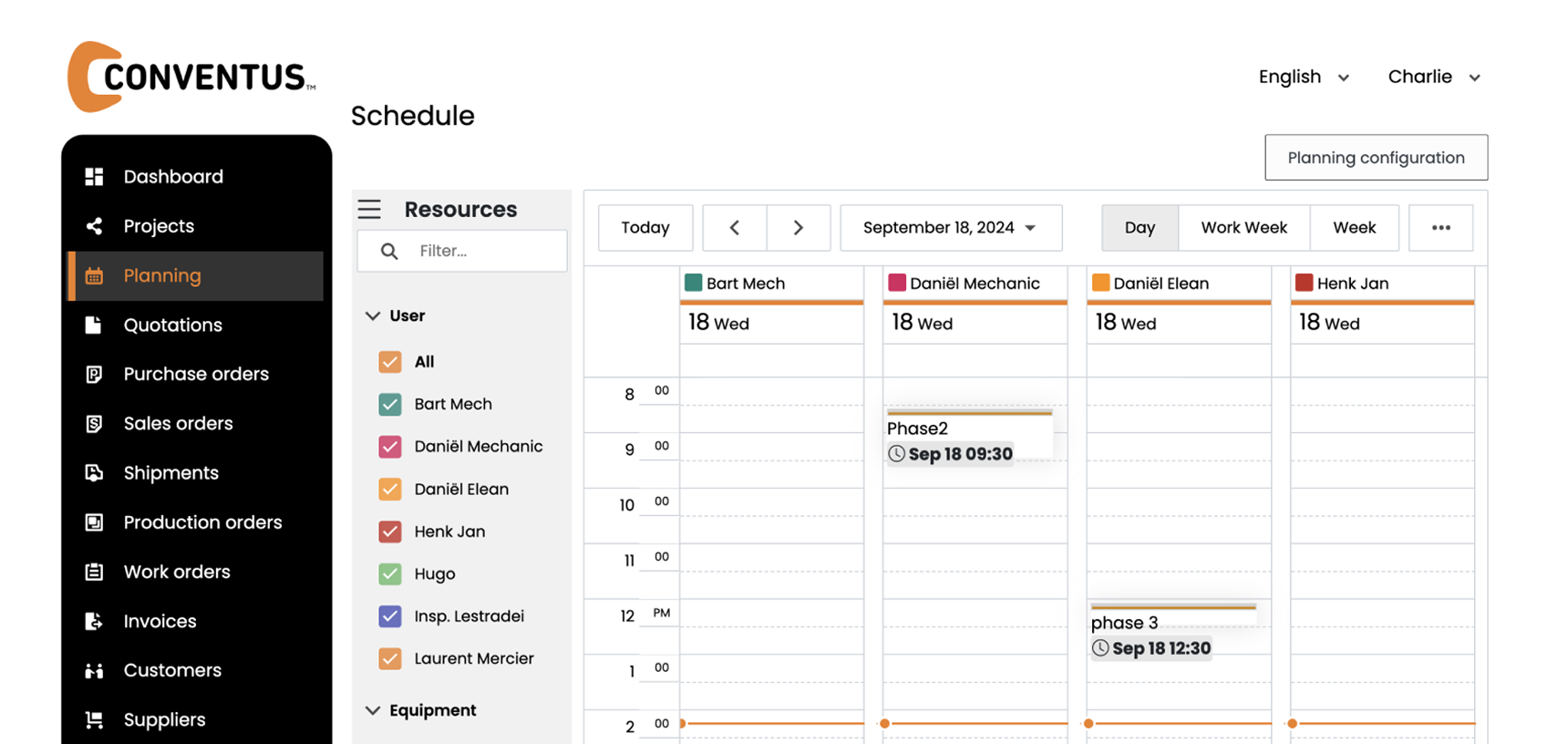Click the Quotations document icon
1568x744 pixels.
tap(94, 325)
